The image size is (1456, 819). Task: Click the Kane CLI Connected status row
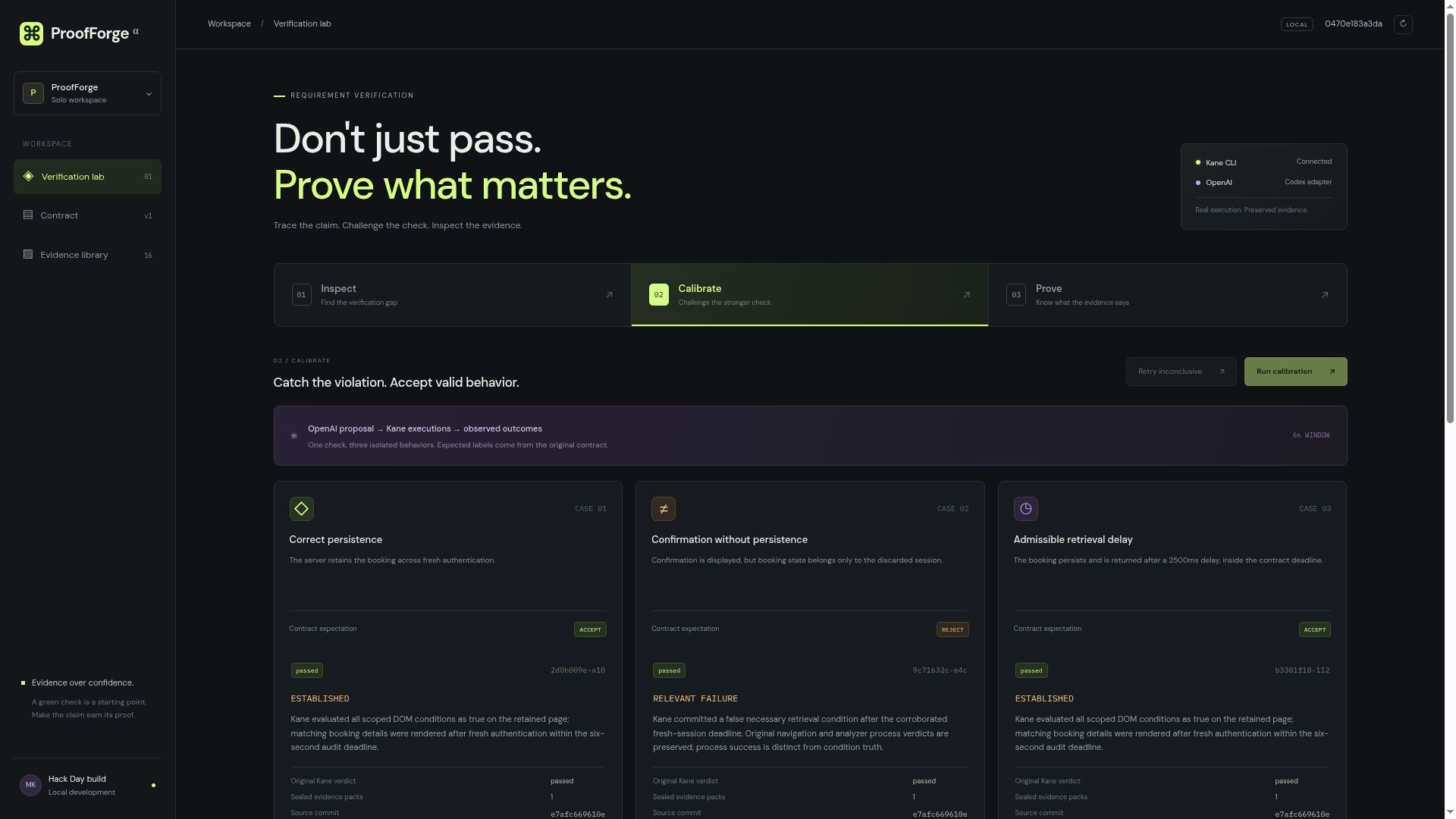[x=1263, y=162]
